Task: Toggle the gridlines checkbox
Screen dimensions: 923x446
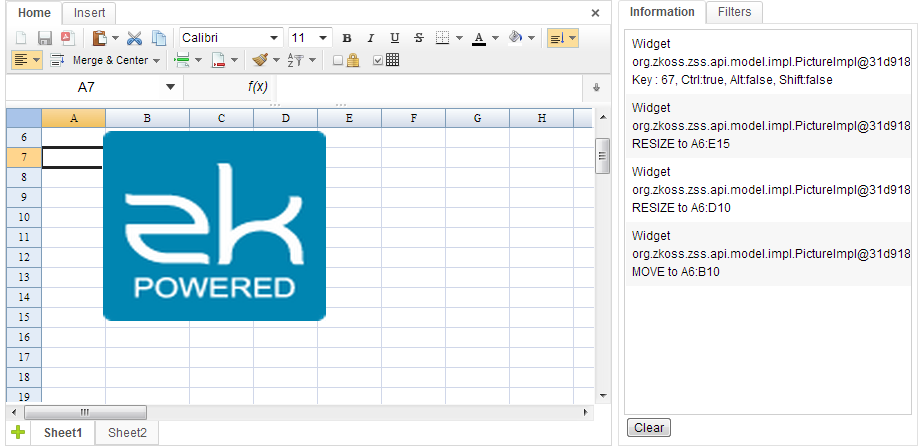Action: (x=378, y=60)
